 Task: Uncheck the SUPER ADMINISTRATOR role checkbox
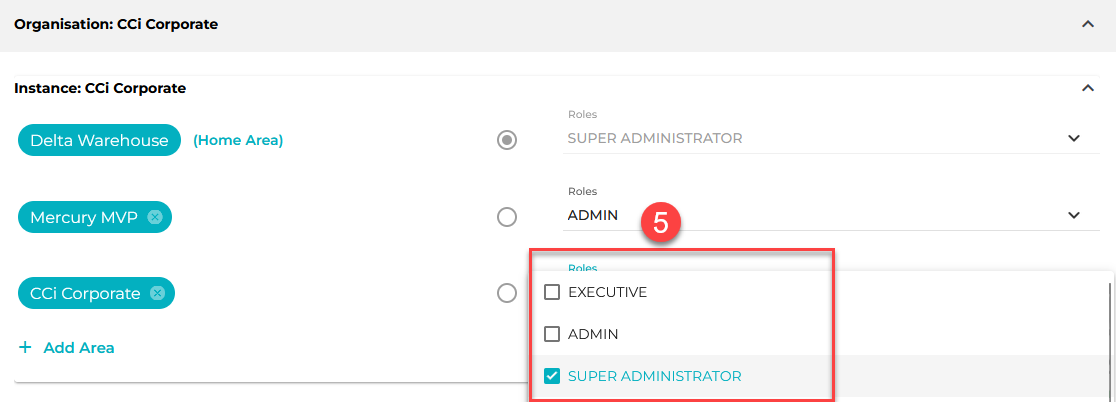552,376
